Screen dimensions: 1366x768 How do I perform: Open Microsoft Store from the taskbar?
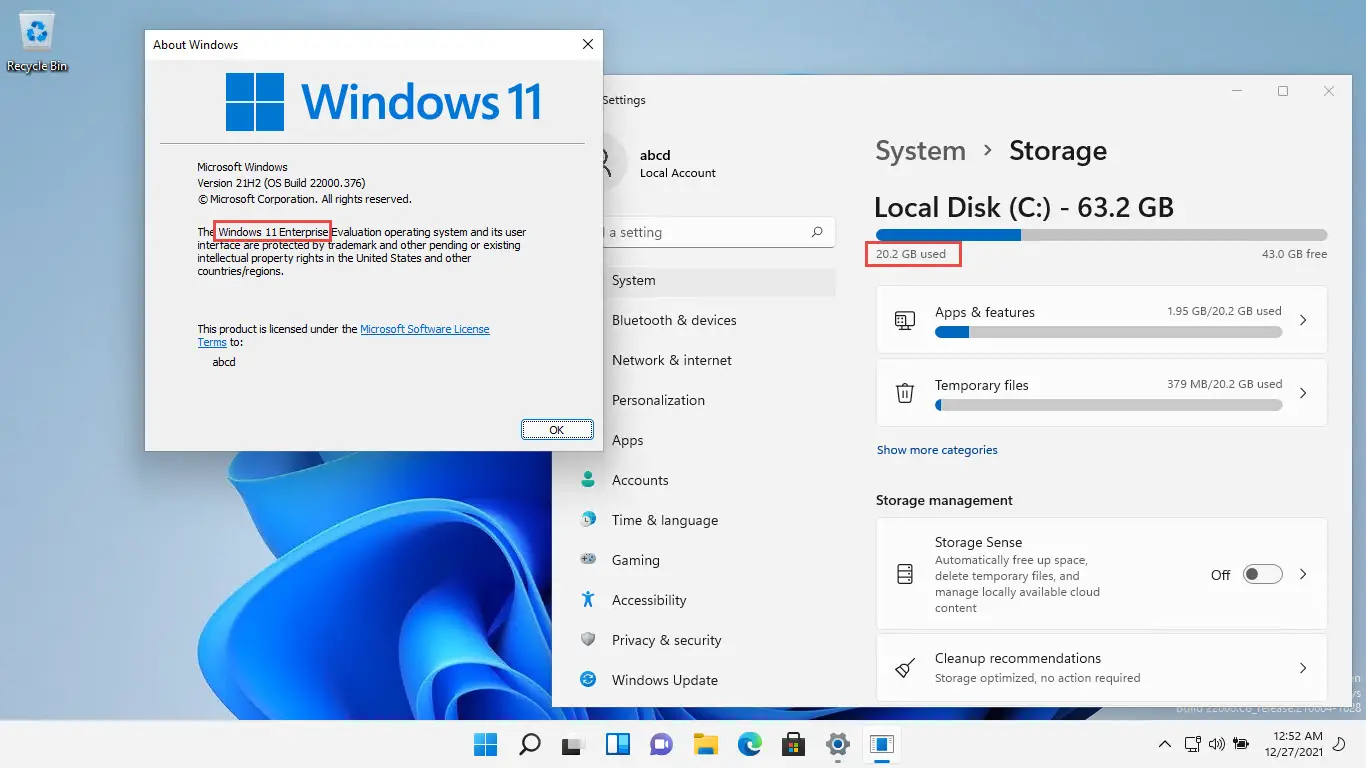click(x=794, y=744)
